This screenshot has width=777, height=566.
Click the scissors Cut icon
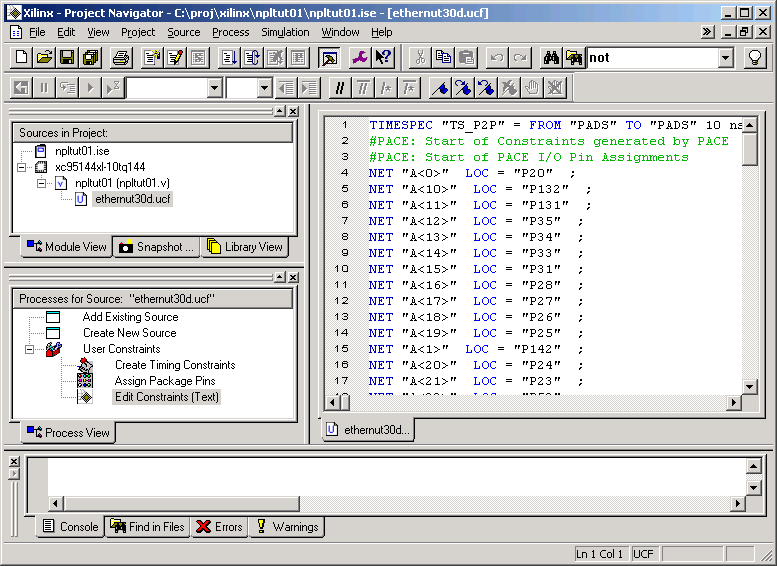coord(420,58)
